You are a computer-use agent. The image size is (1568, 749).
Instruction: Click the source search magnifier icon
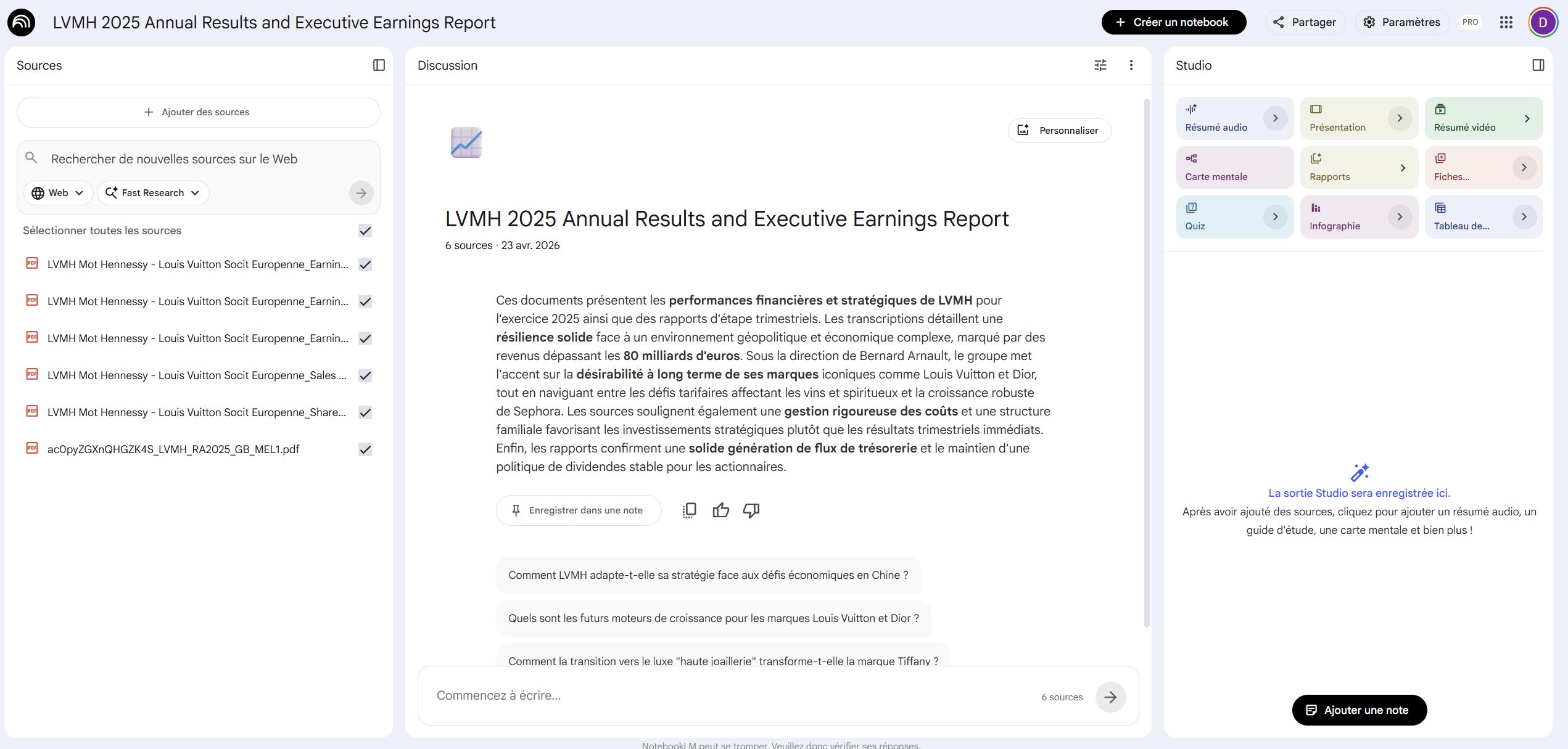click(x=31, y=158)
